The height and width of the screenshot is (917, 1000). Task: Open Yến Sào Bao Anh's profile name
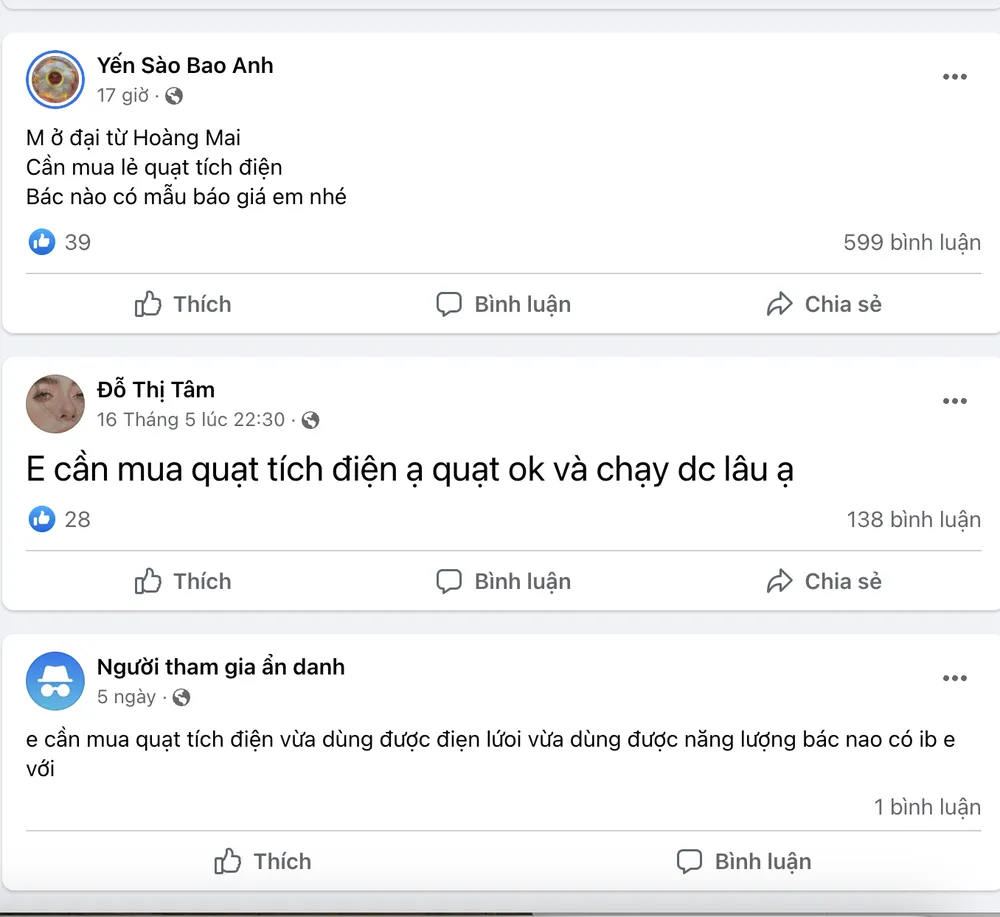pyautogui.click(x=184, y=65)
